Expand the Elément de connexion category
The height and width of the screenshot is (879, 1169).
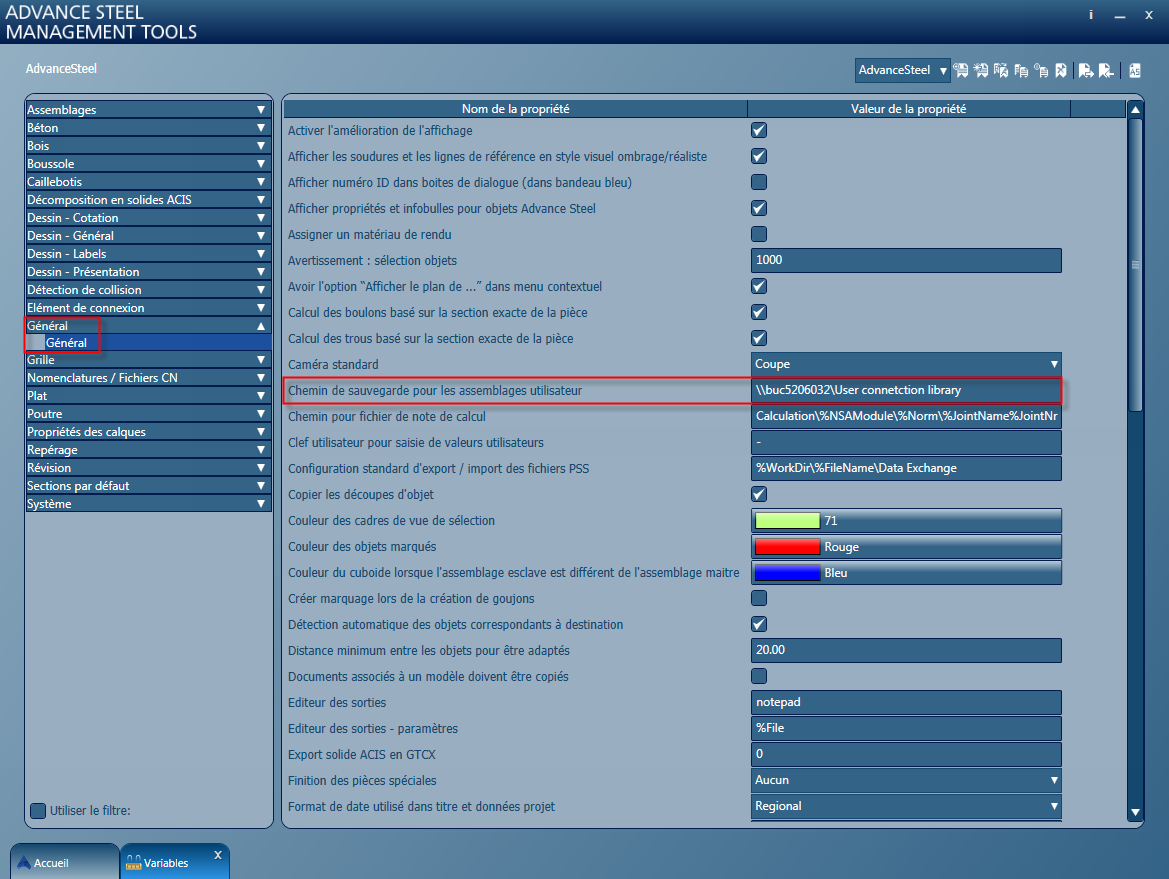coord(148,307)
